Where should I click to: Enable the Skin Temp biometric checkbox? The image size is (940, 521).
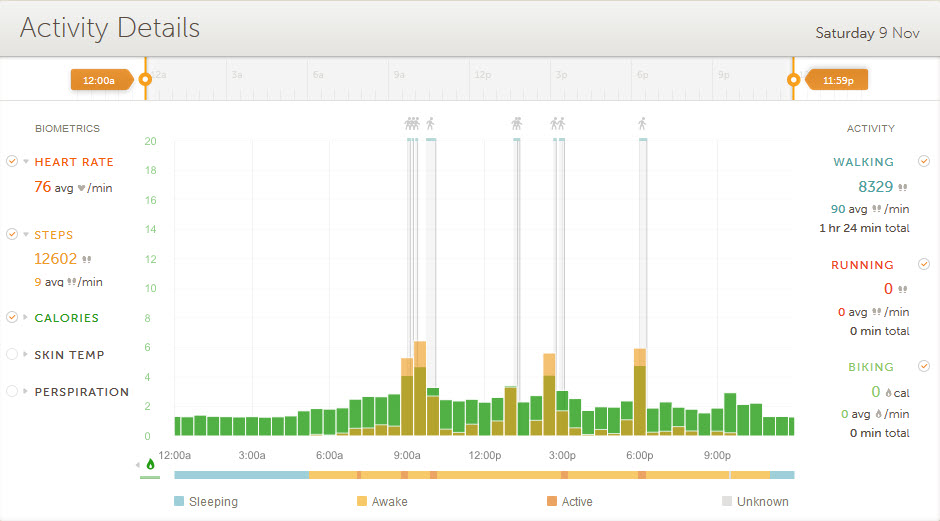pyautogui.click(x=12, y=354)
